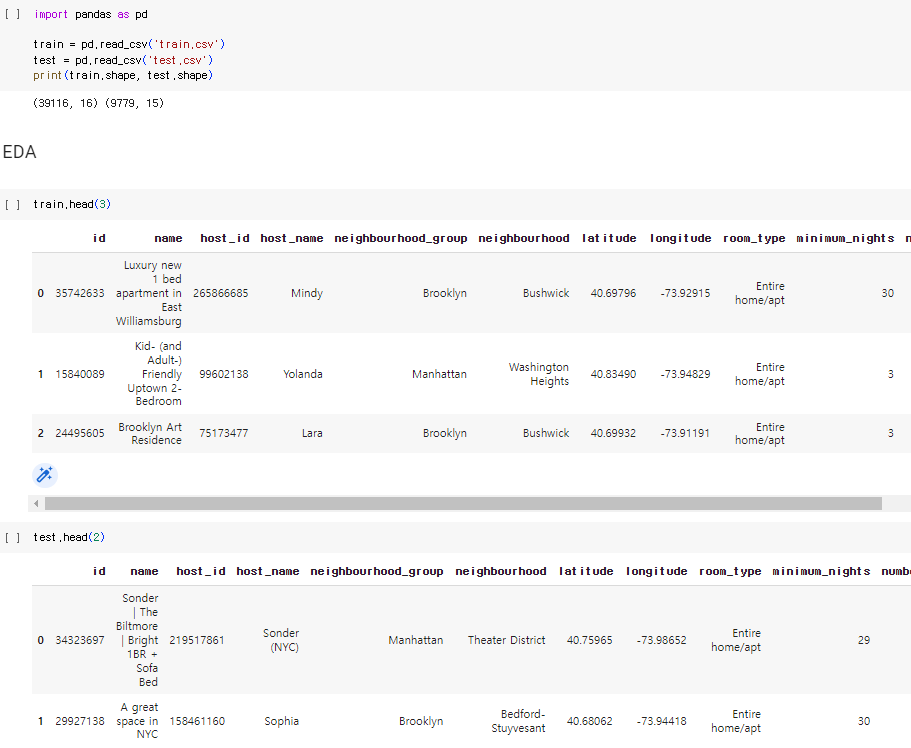Image resolution: width=911 pixels, height=748 pixels.
Task: Click host name Sophia
Action: point(282,721)
